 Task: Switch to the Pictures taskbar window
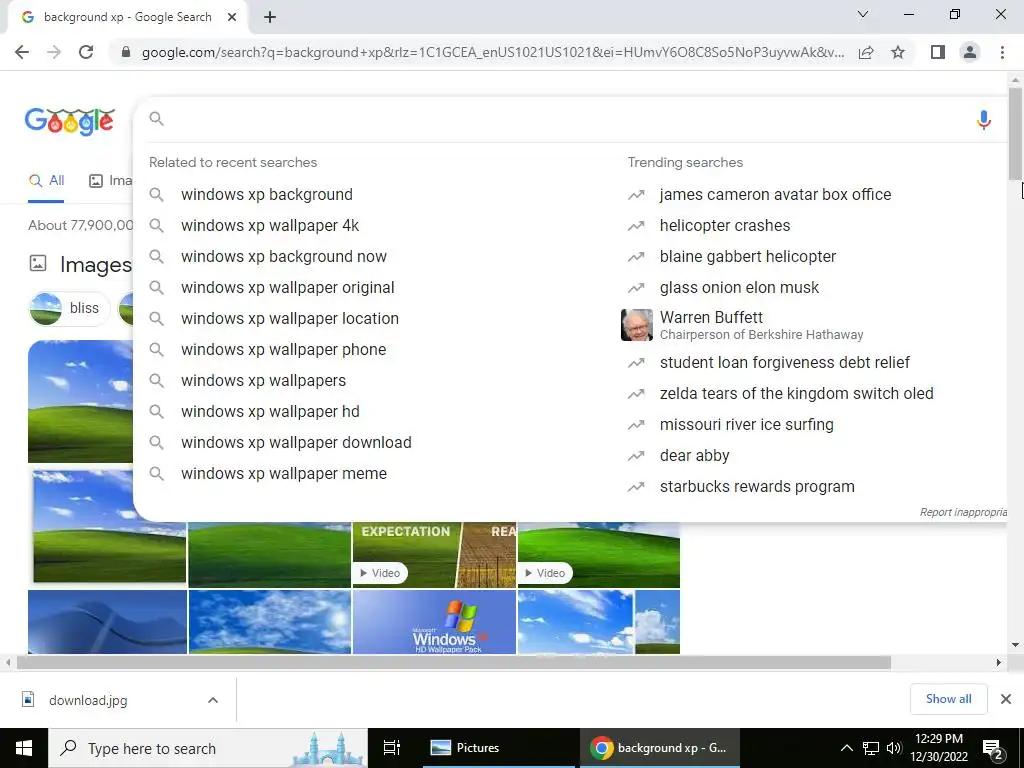tap(499, 748)
